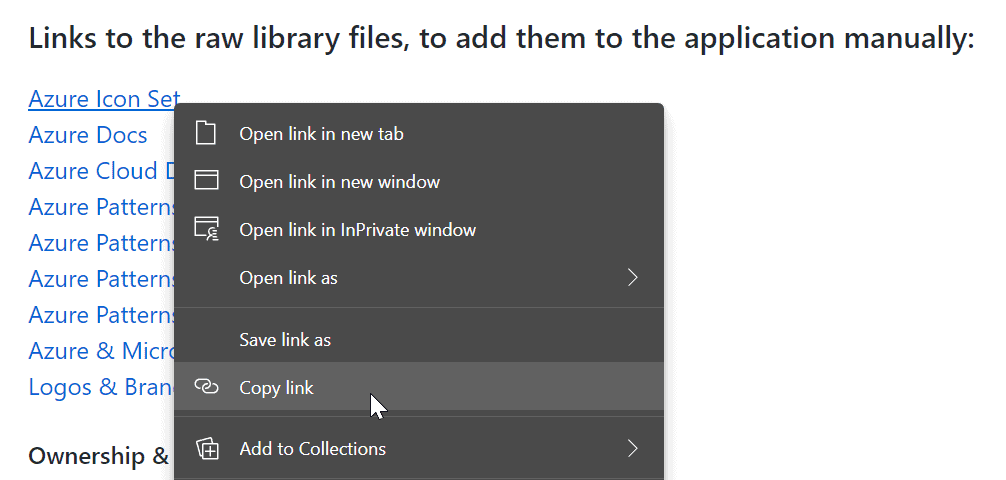Open the Azure Icon Set link
The width and height of the screenshot is (1006, 480).
(104, 99)
